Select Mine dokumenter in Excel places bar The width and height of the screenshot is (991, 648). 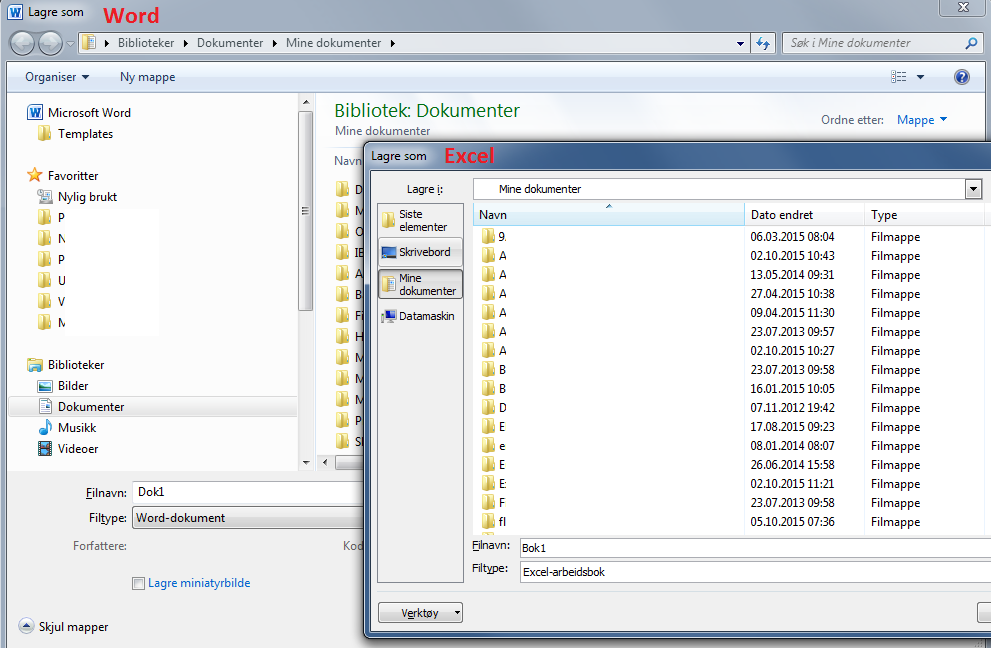point(420,284)
